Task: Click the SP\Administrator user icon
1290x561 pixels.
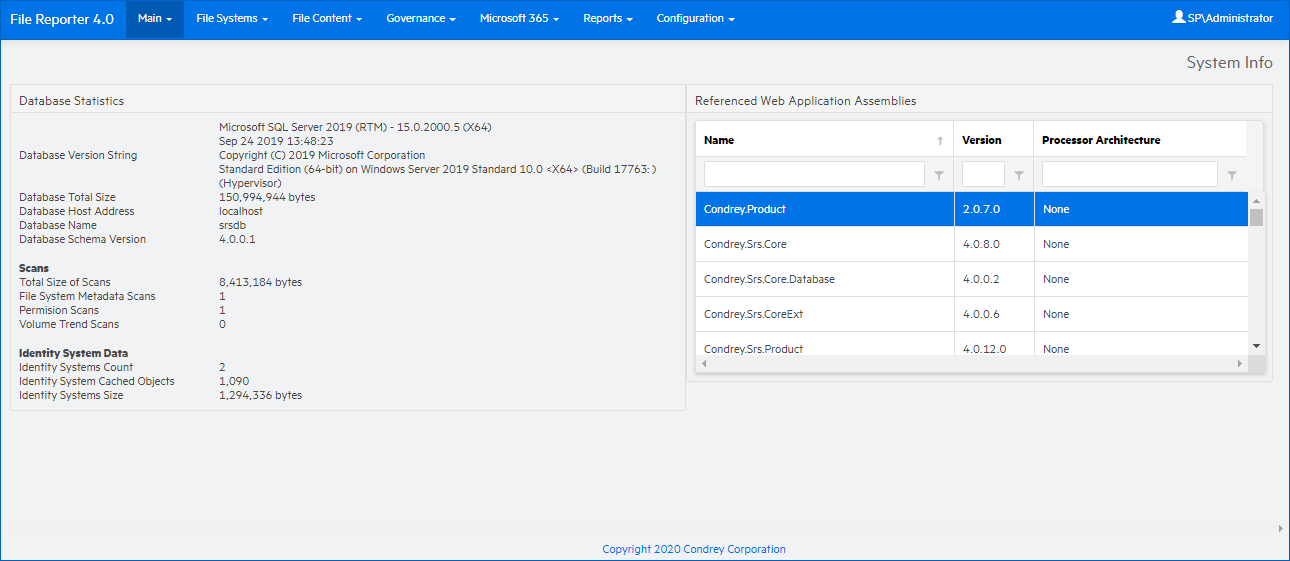Action: (1178, 18)
